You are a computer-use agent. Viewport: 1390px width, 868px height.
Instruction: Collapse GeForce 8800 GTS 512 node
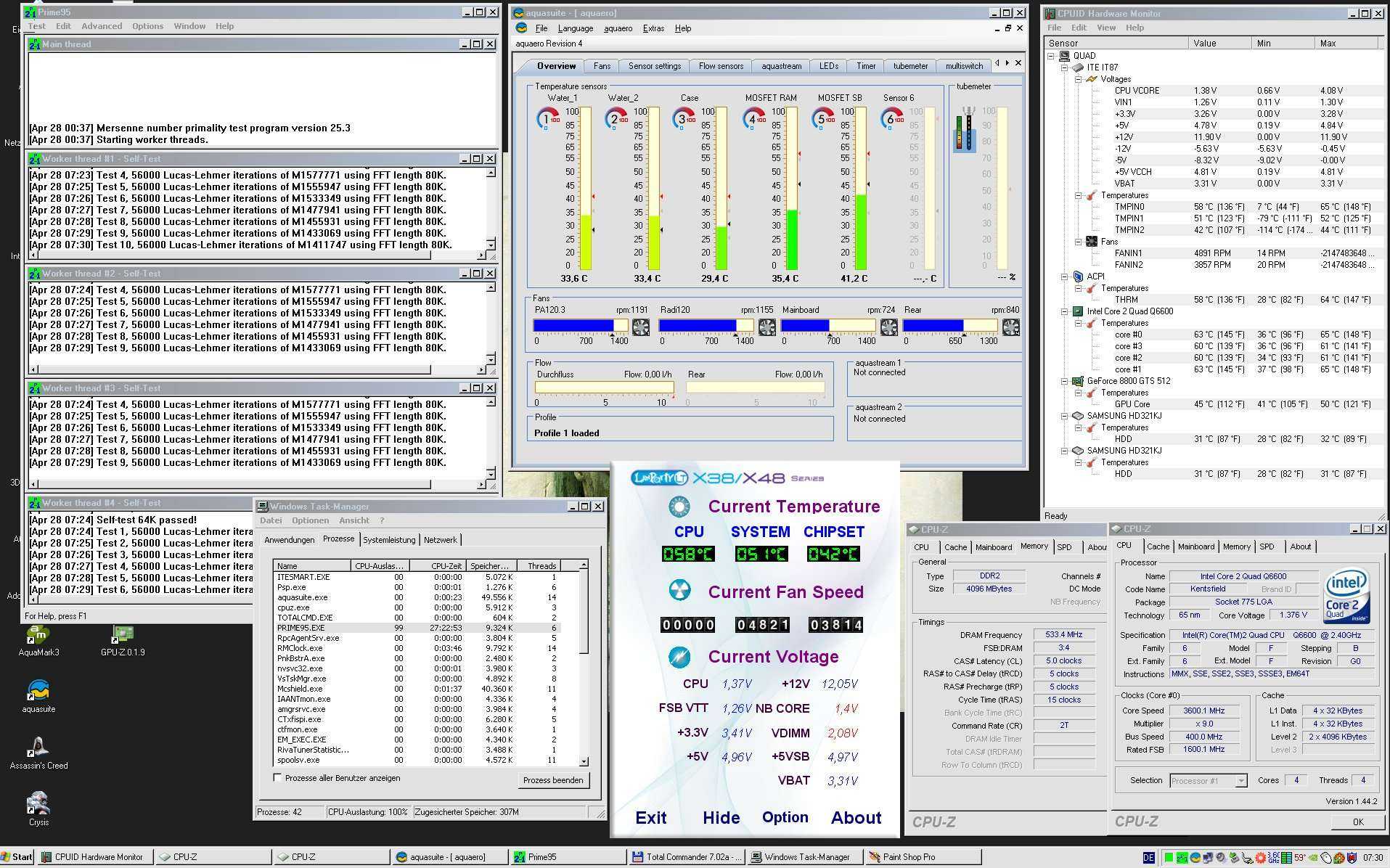(x=1065, y=381)
